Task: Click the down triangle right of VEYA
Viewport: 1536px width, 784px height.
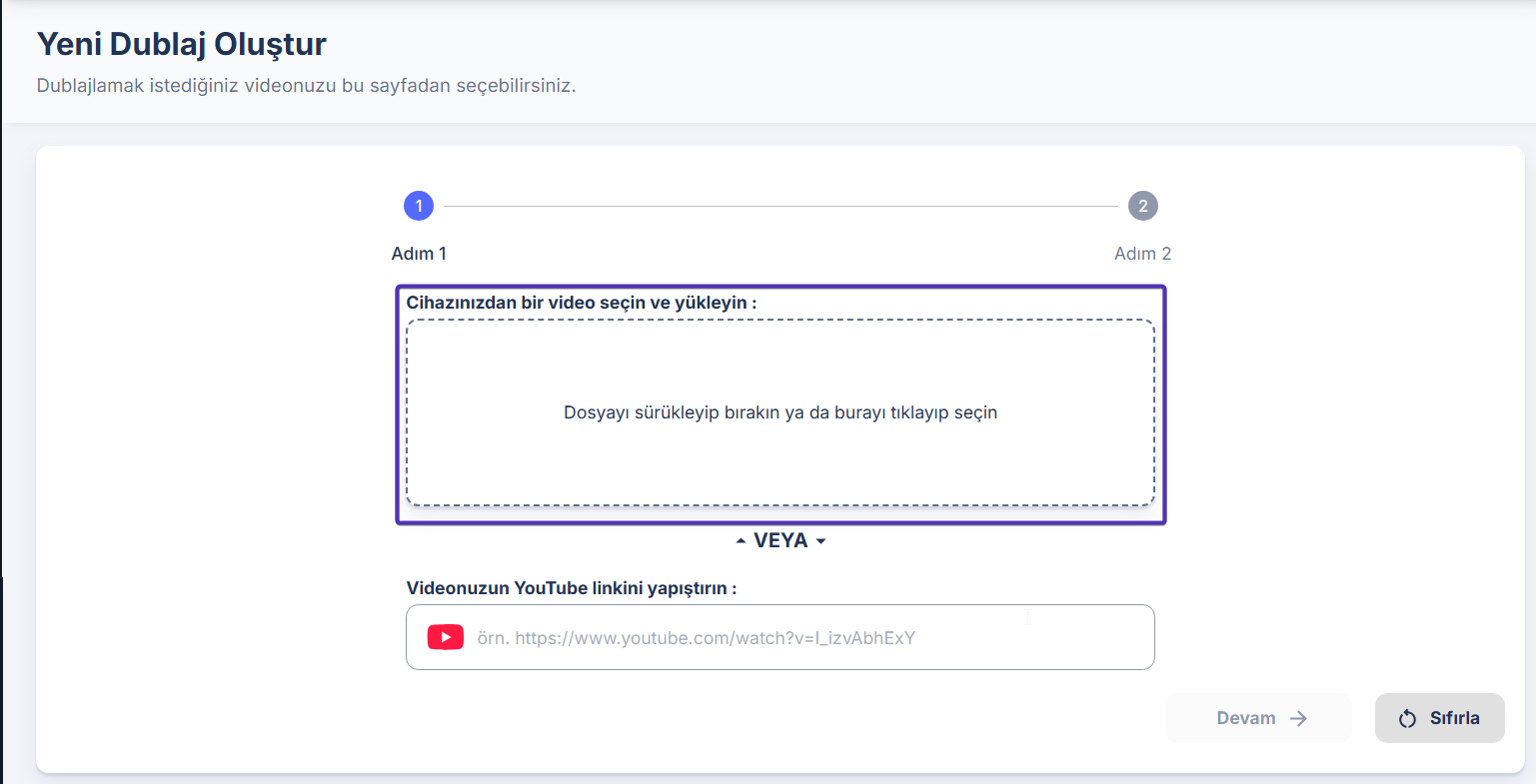Action: pos(820,541)
